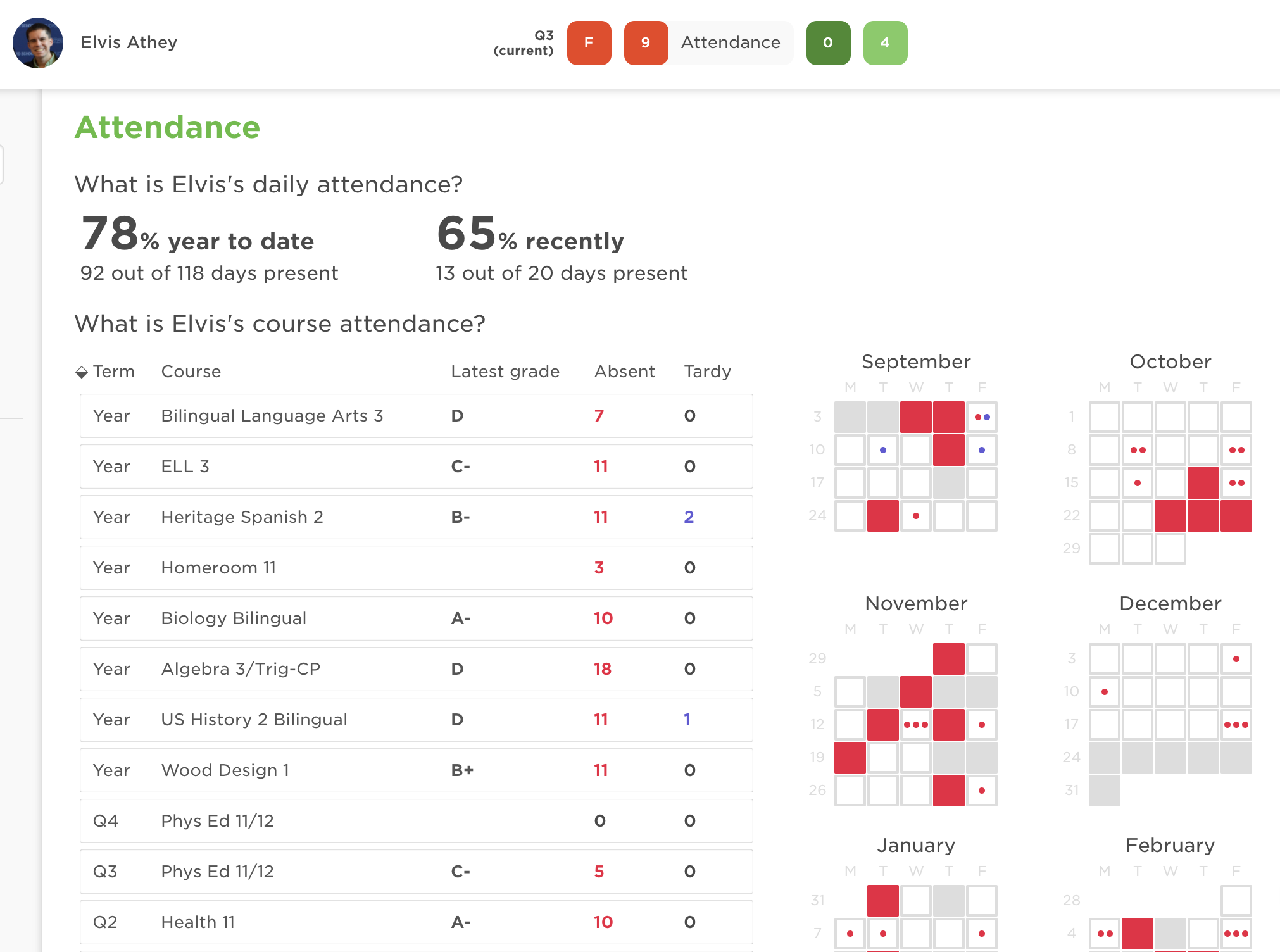Image resolution: width=1280 pixels, height=952 pixels.
Task: Click Elvis Athey's profile photo
Action: [x=38, y=43]
